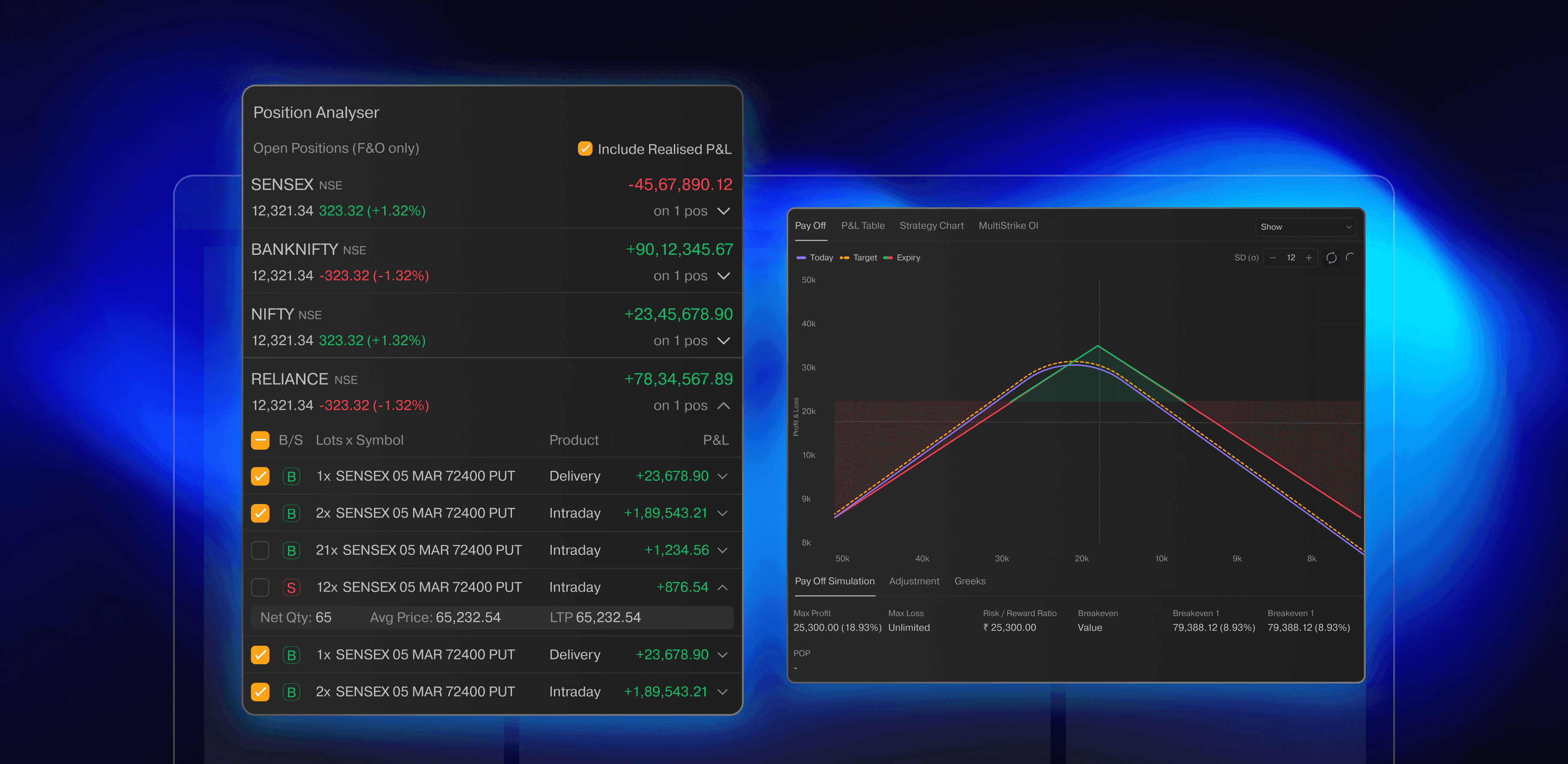Increase SD value with plus button
Image resolution: width=1568 pixels, height=764 pixels.
(x=1309, y=258)
